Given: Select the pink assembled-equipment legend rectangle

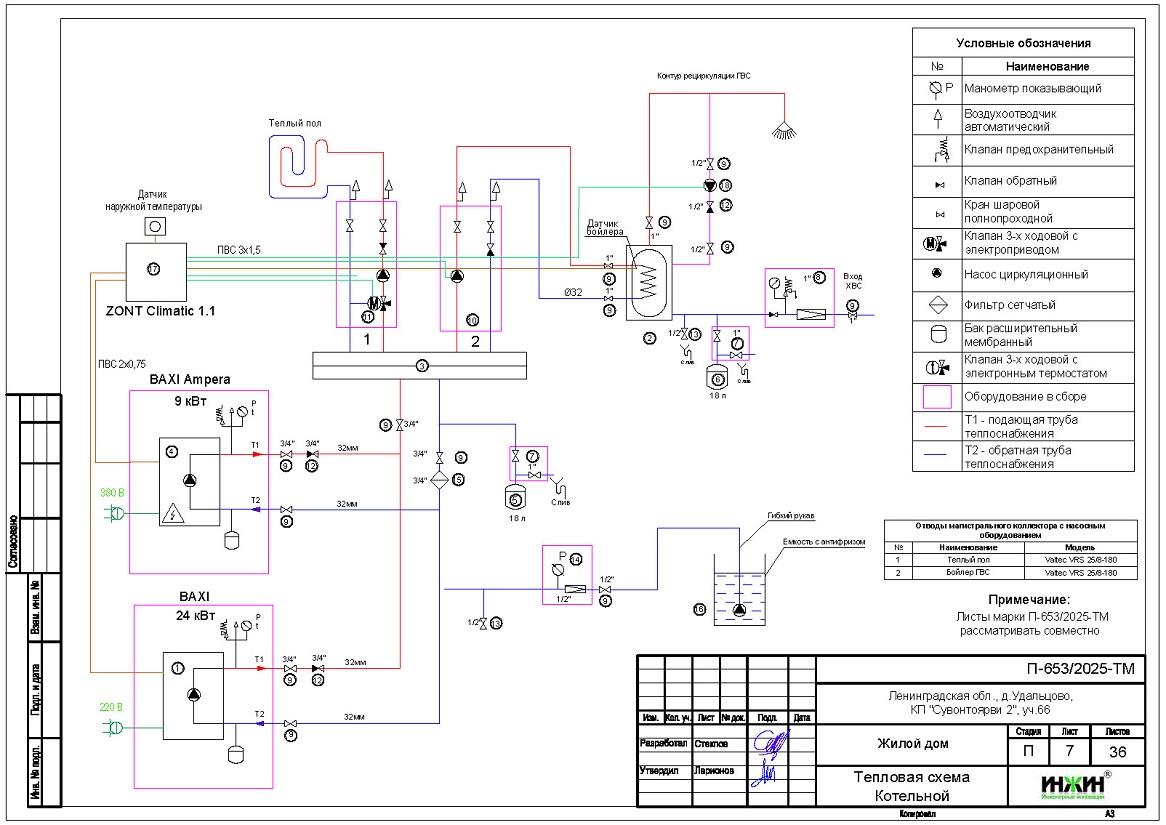Looking at the screenshot, I should (936, 397).
